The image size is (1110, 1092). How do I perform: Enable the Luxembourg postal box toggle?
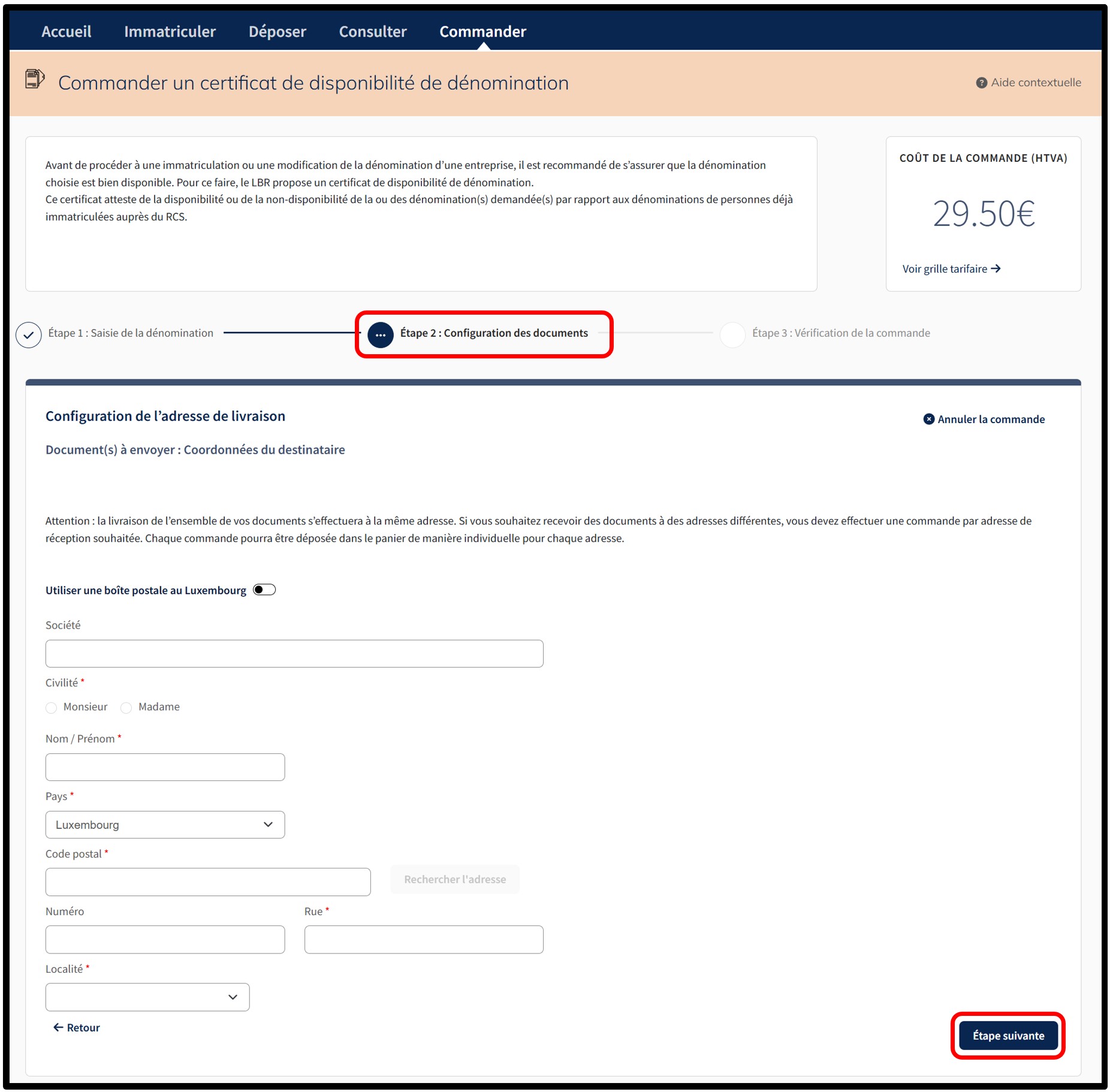[x=264, y=590]
